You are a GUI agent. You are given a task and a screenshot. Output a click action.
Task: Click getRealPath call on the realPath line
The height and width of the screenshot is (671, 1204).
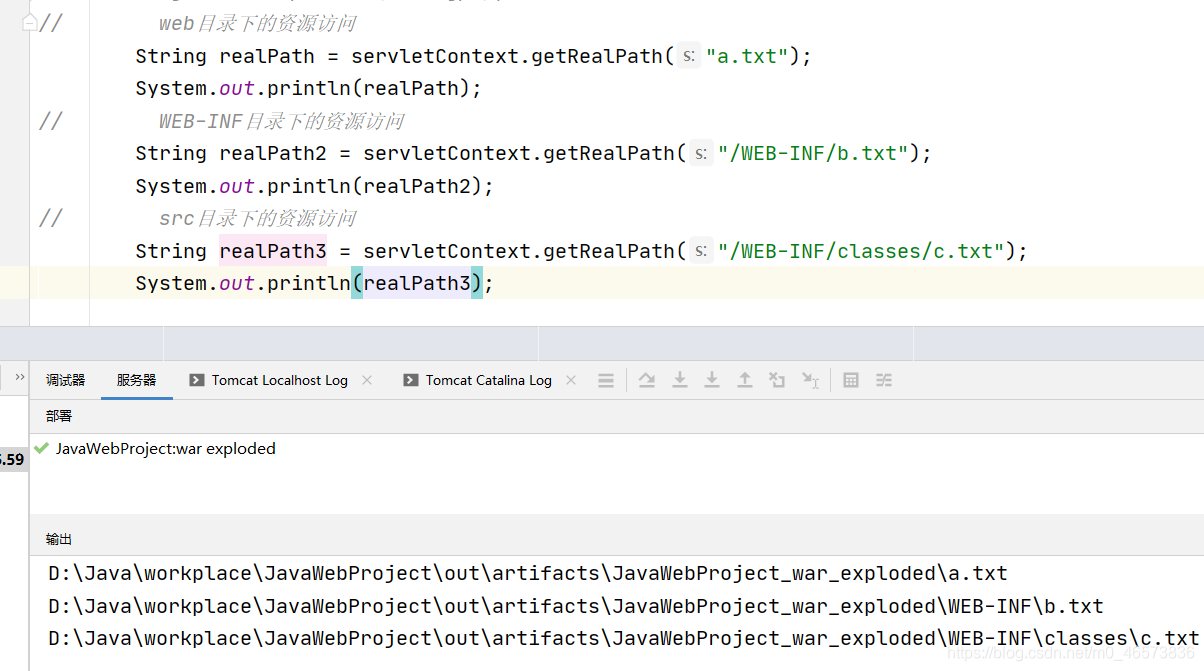tap(597, 56)
